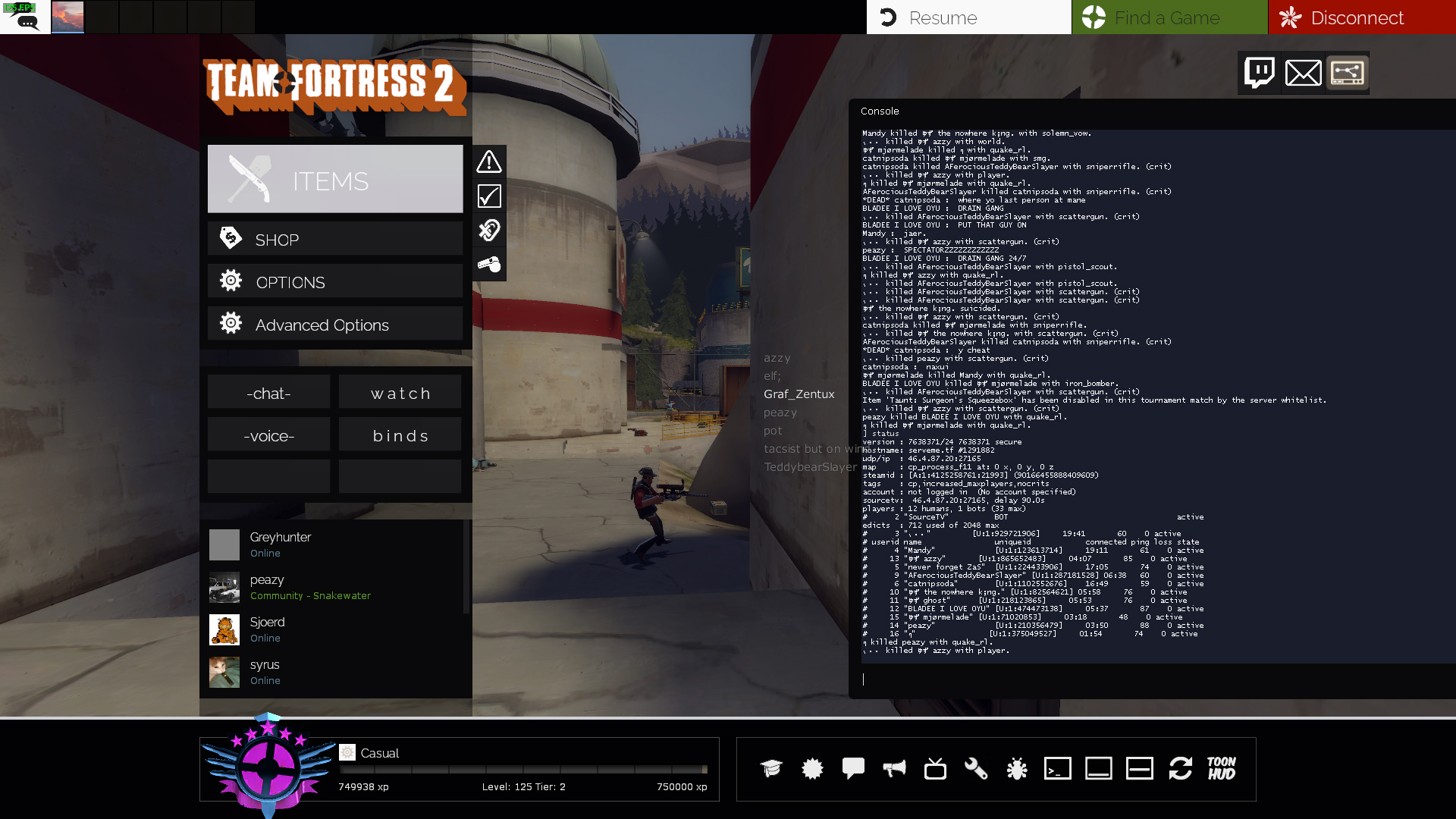Click player name azzy in overlay list
The width and height of the screenshot is (1456, 819).
click(777, 358)
